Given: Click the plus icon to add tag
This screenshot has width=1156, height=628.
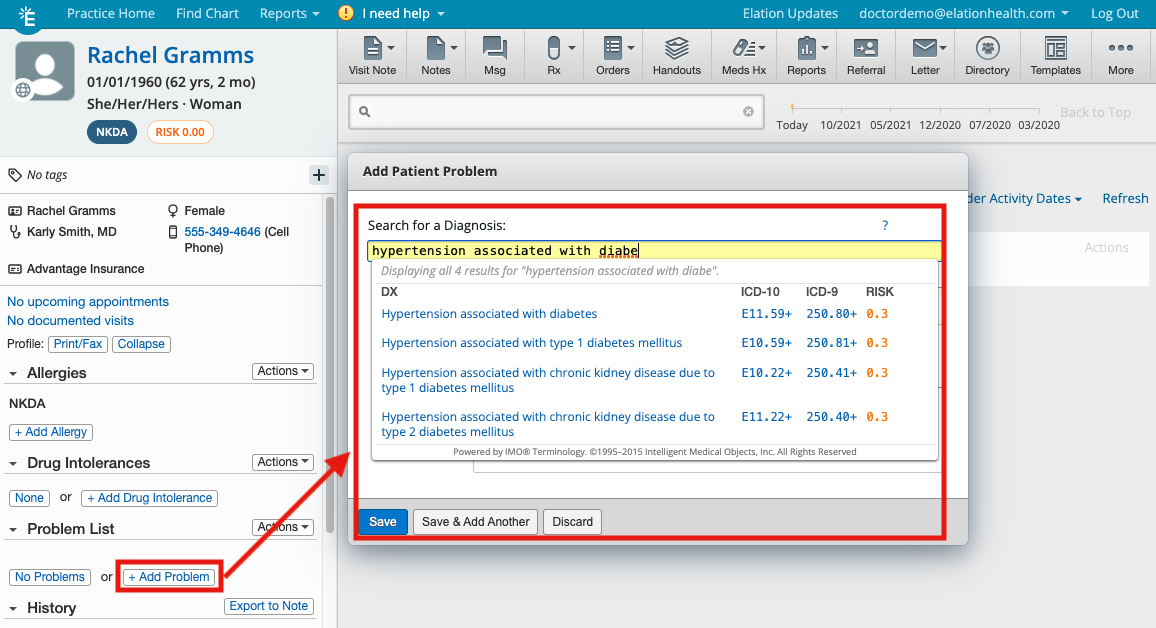Looking at the screenshot, I should (319, 175).
